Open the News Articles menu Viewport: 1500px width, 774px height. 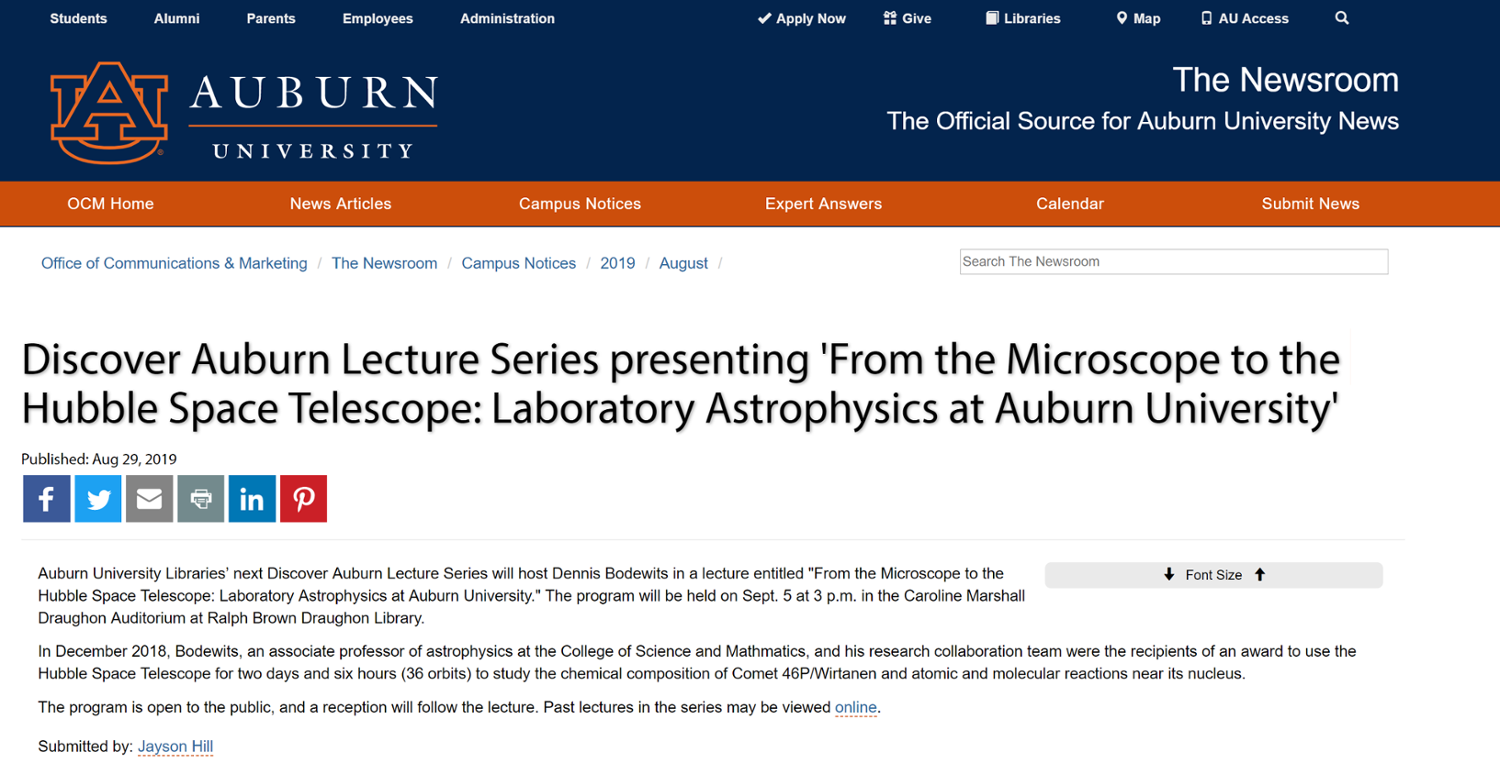[340, 204]
